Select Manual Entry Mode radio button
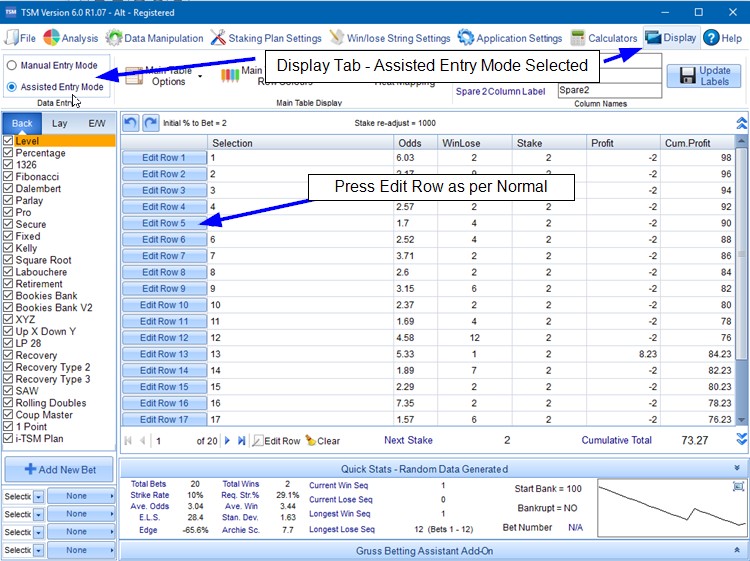 11,66
